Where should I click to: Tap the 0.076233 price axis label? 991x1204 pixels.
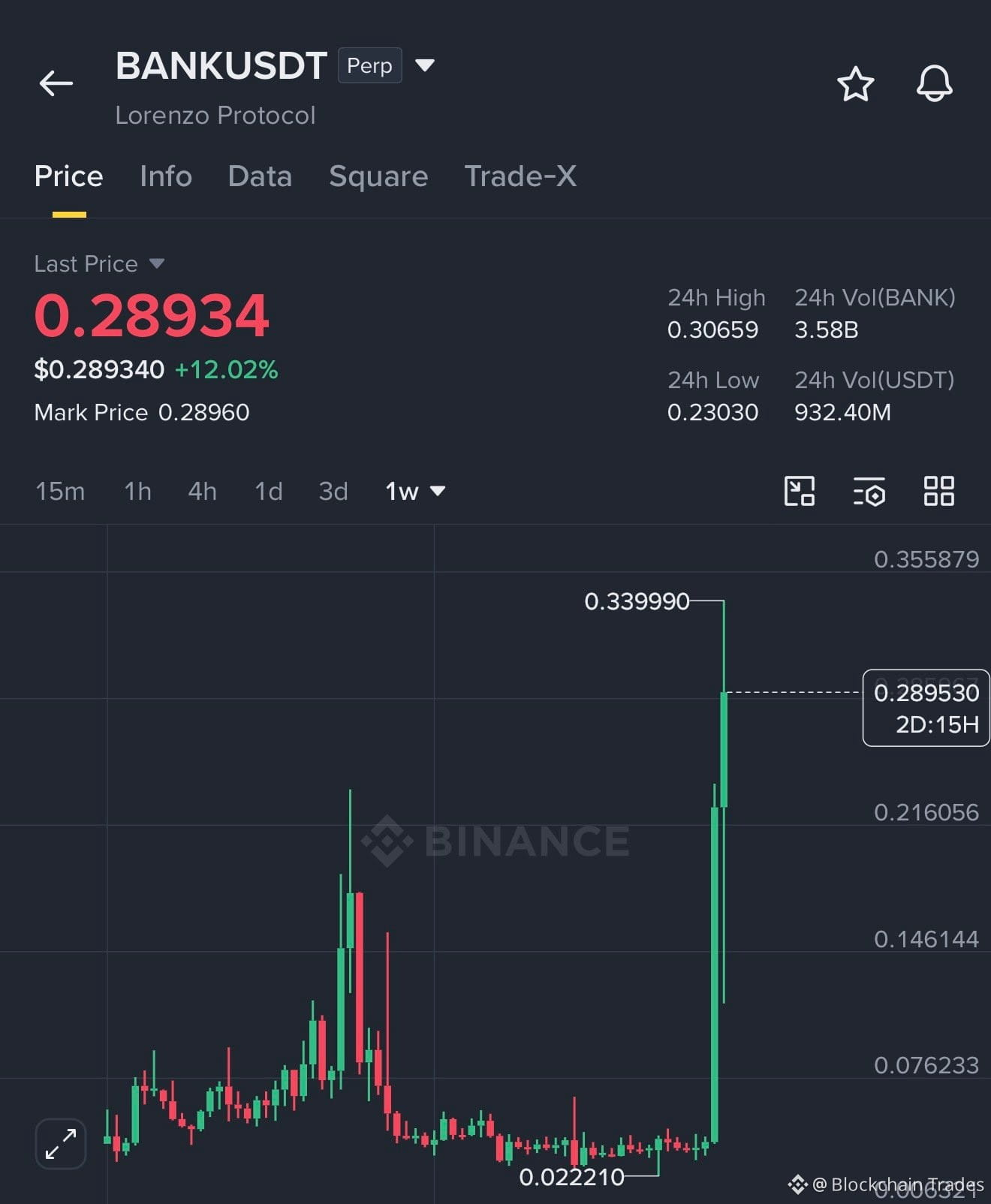point(926,1065)
